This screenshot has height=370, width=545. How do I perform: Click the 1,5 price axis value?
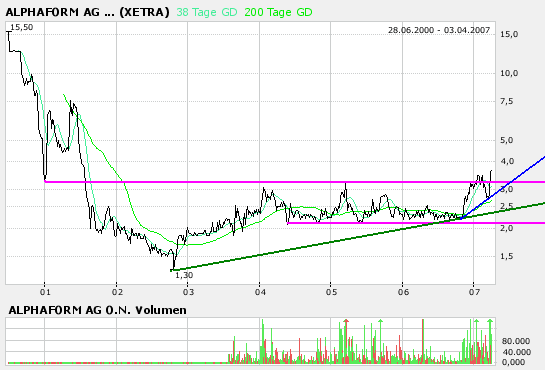click(506, 256)
